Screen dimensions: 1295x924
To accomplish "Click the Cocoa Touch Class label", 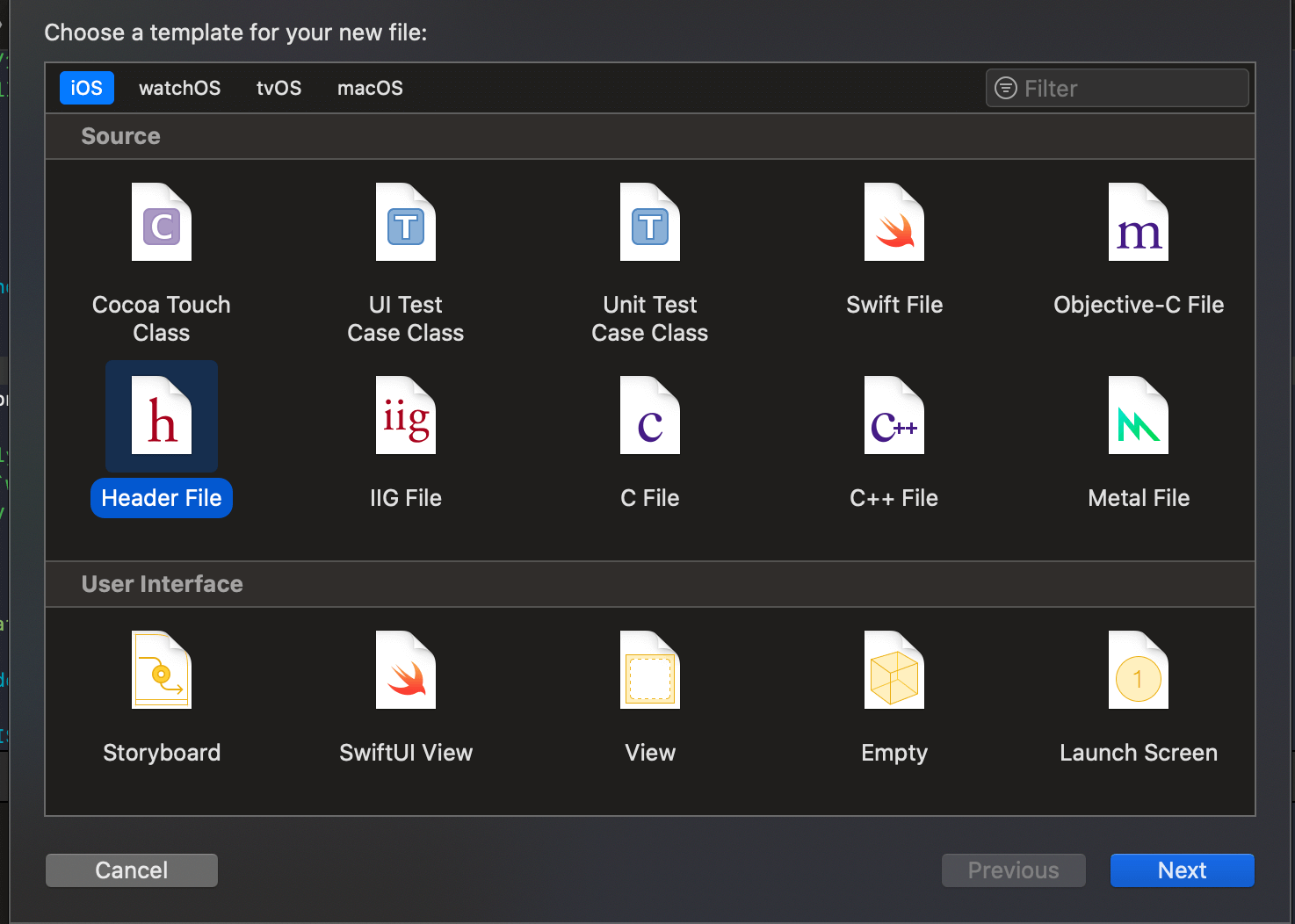I will pos(162,319).
